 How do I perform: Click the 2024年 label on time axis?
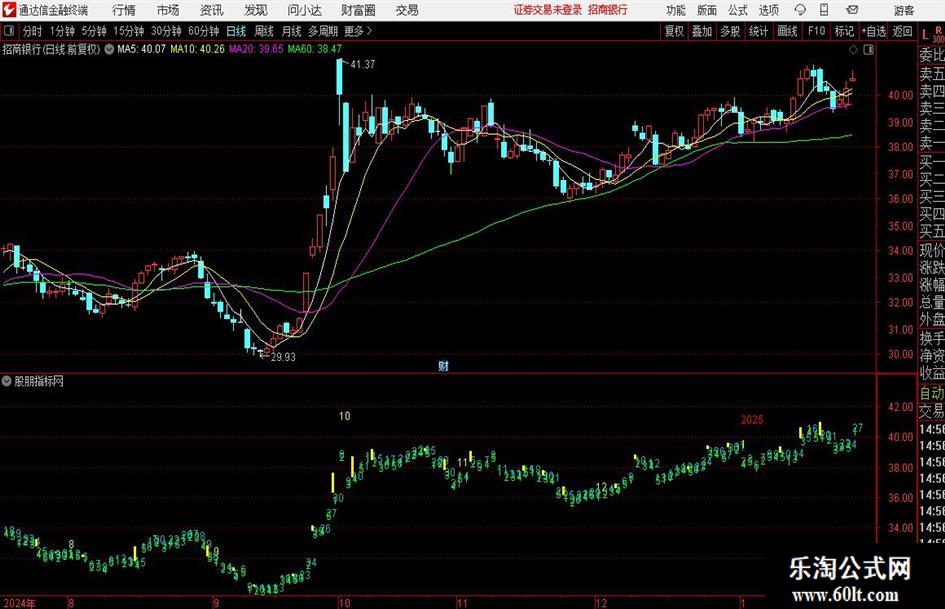[x=19, y=603]
